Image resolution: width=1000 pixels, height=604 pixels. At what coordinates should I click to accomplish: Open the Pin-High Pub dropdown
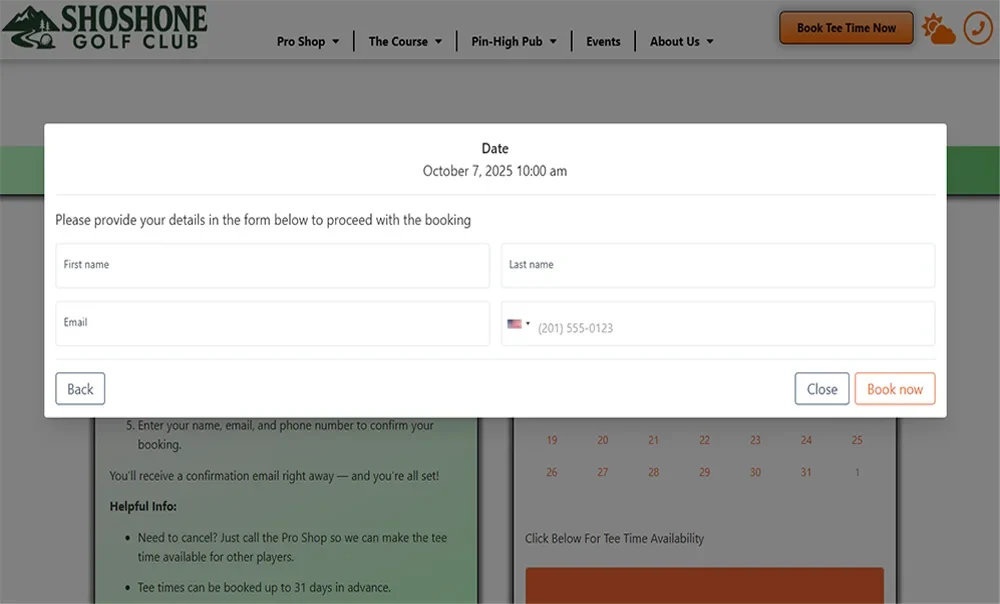[x=514, y=42]
